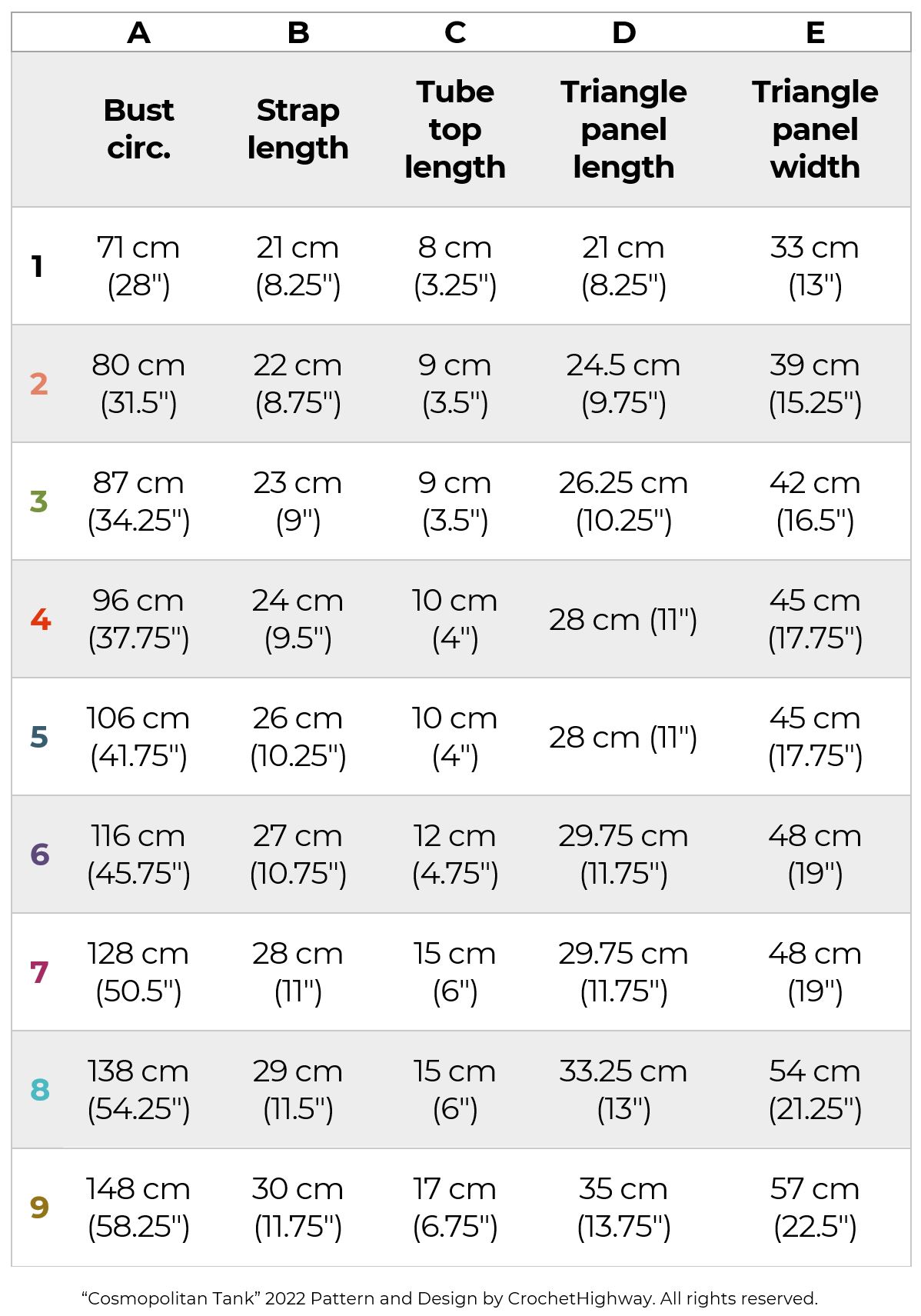Select the teal size 8 row label
This screenshot has width=921, height=1316.
point(39,1090)
